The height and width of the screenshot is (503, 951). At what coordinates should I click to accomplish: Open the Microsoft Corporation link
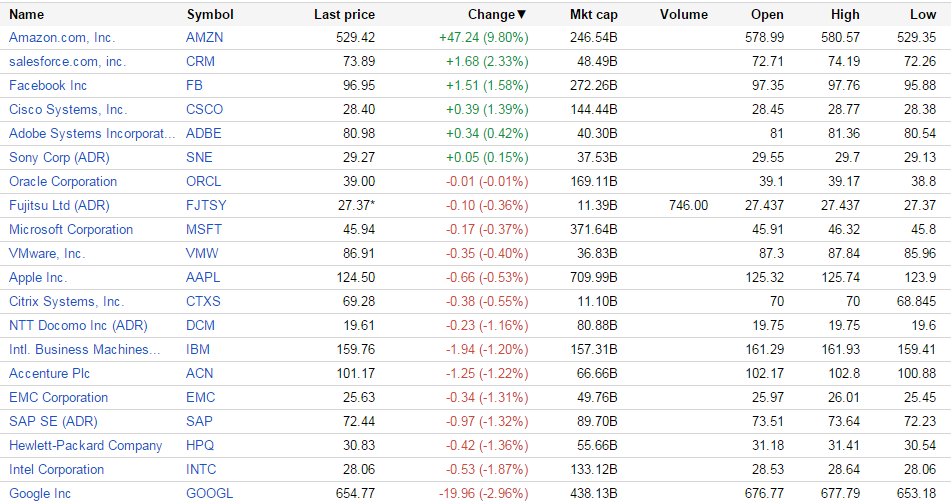pyautogui.click(x=70, y=229)
